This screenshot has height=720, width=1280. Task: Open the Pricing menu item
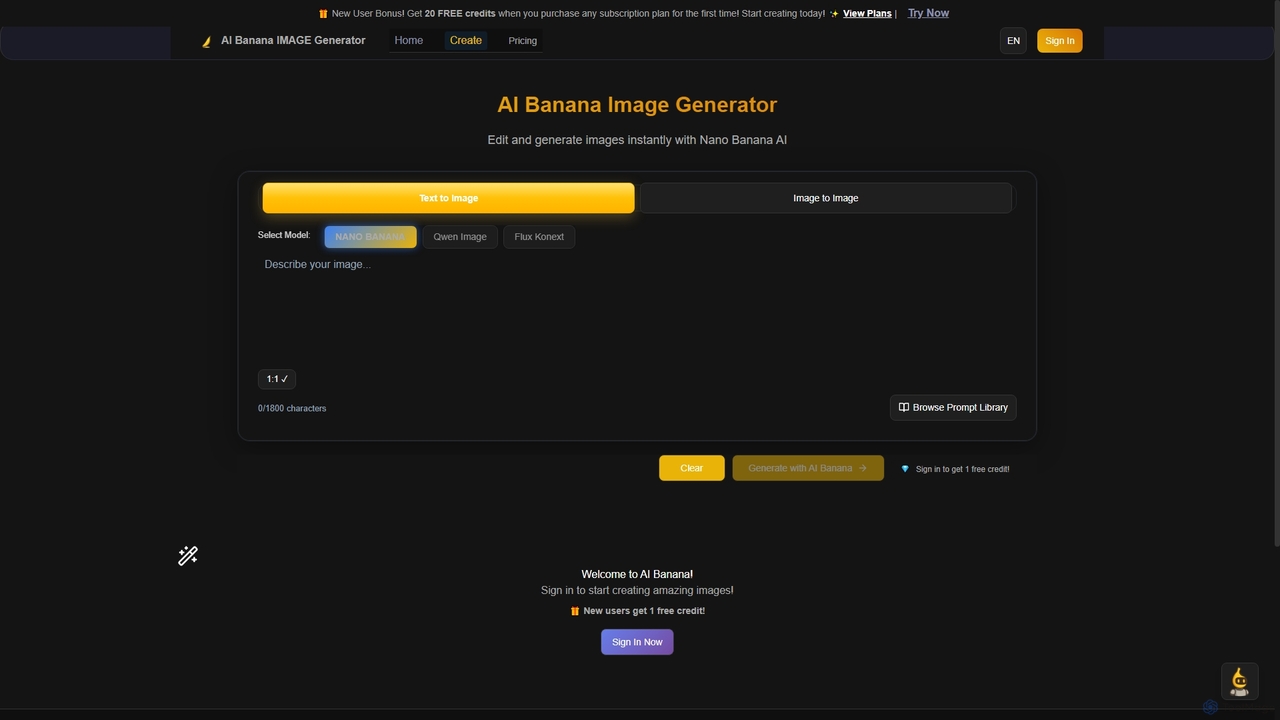click(x=523, y=41)
